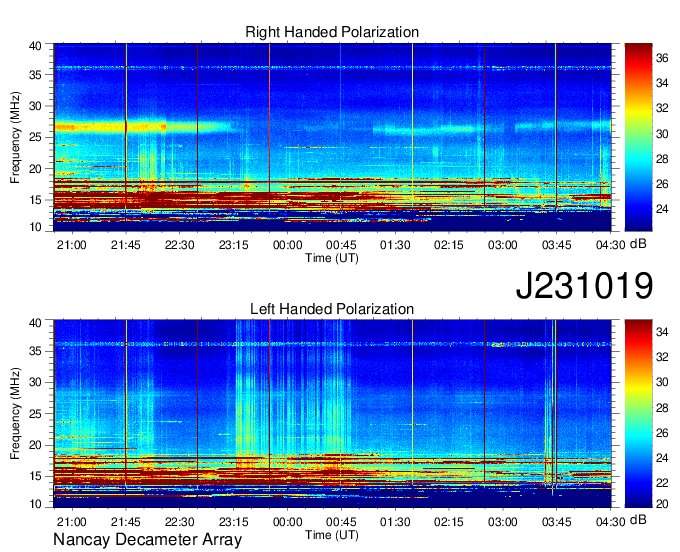Click the 30 dB label on bottom color bar
Viewport: 680px width, 552px height.
pos(662,382)
